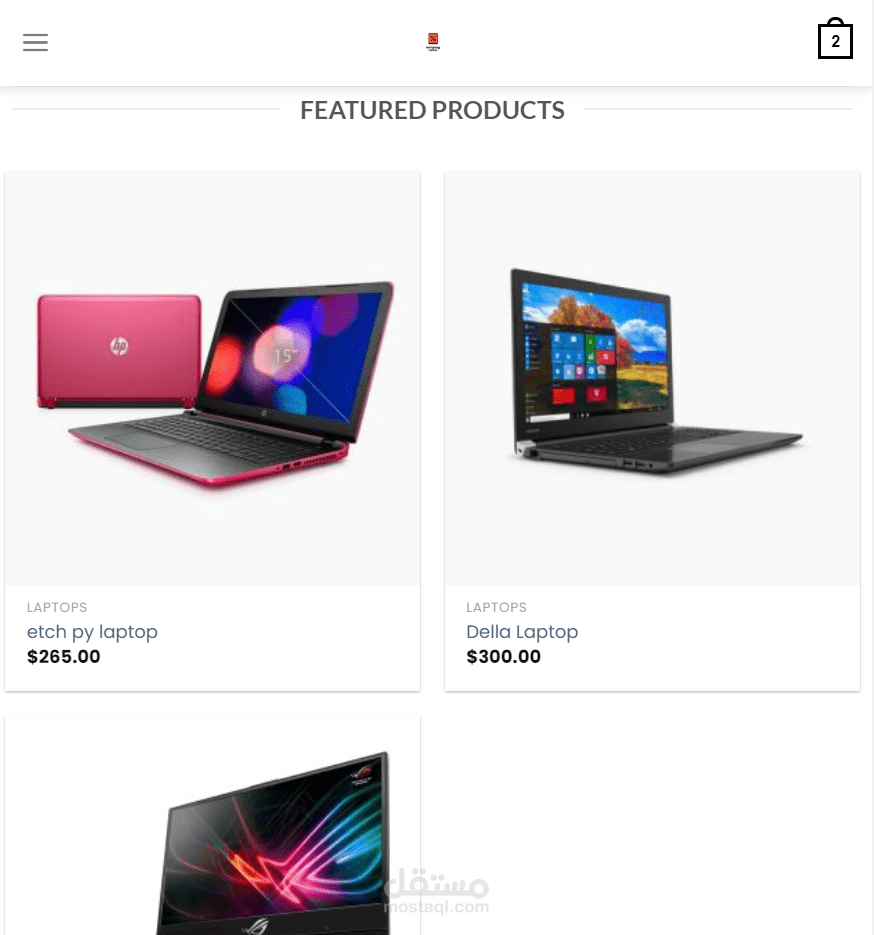
Task: Open the Della Laptop product image
Action: [x=652, y=378]
